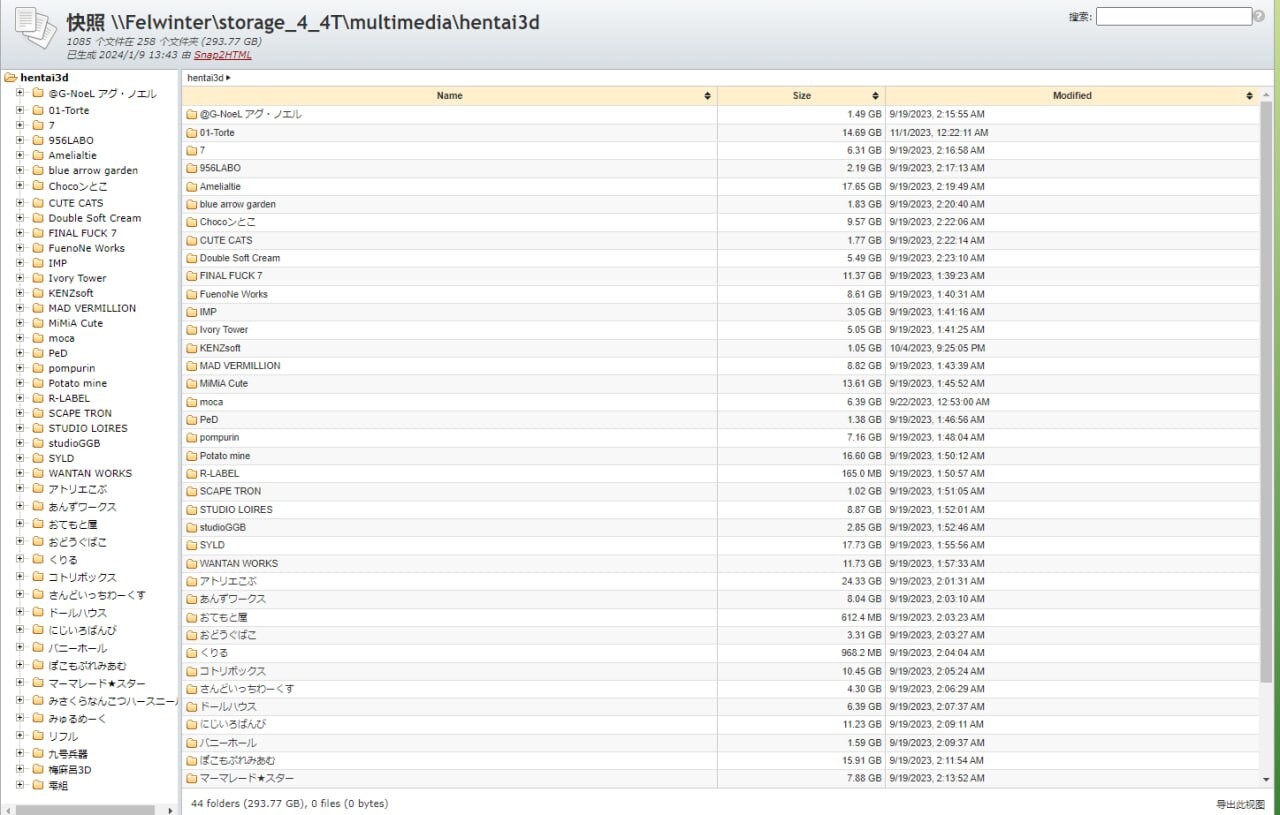The height and width of the screenshot is (815, 1280).
Task: Select the PeD item in the tree
Action: click(x=58, y=353)
